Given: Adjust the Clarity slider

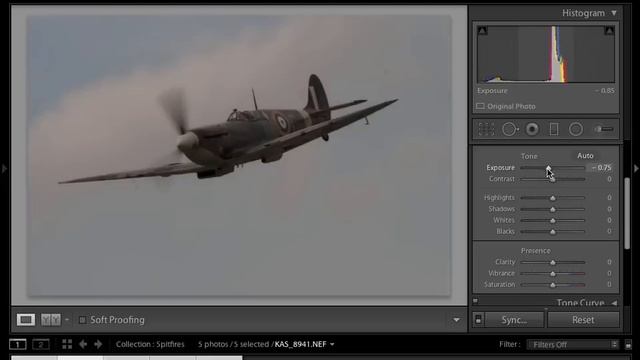Looking at the screenshot, I should 553,262.
